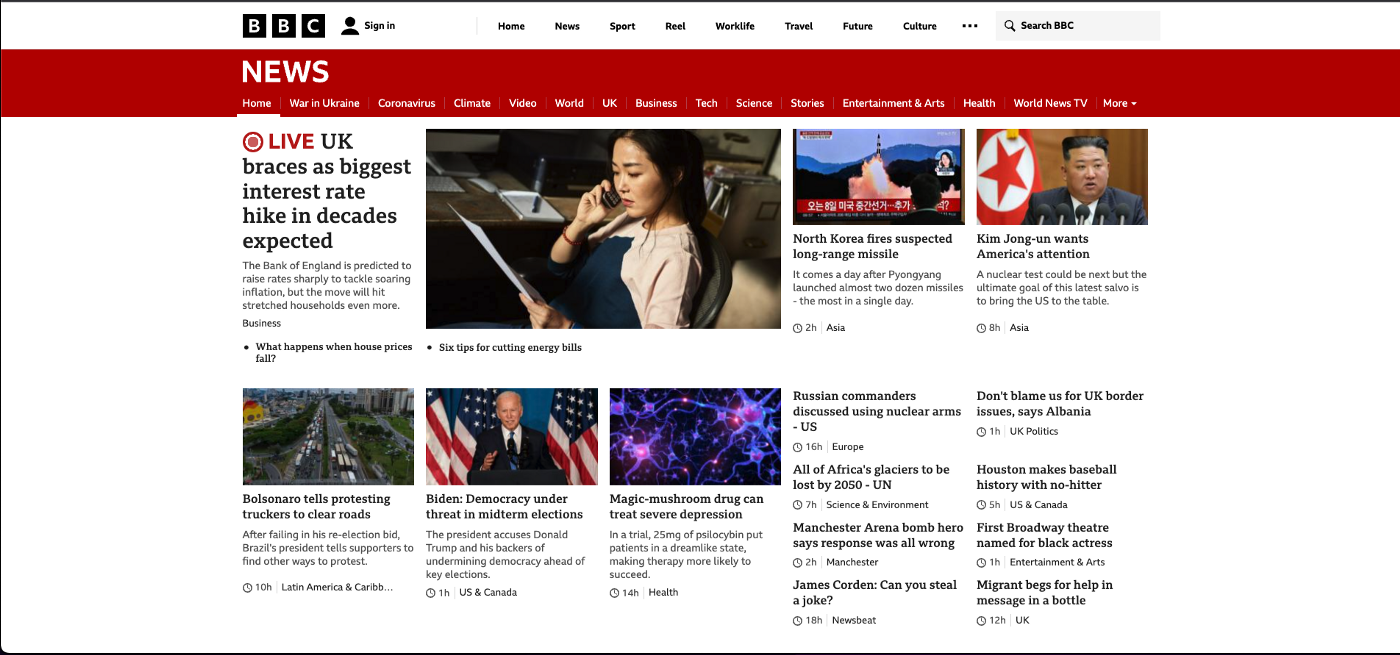Click the Latin America & Caribbean section tag

(x=337, y=588)
